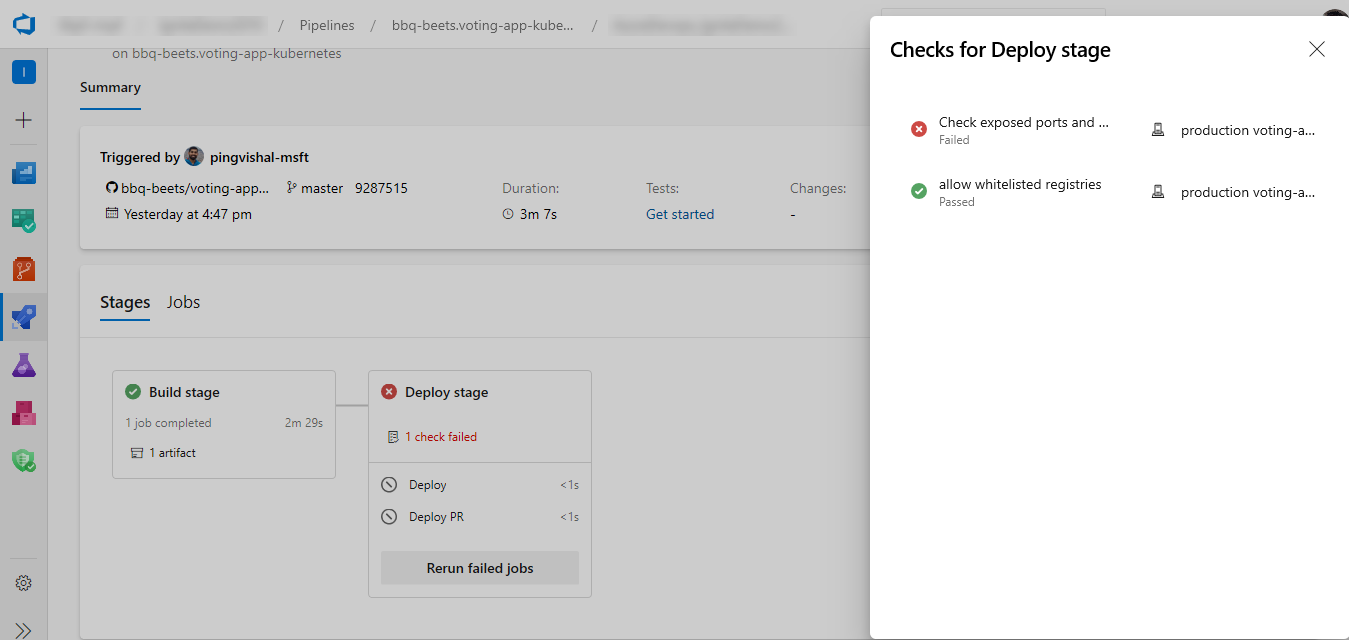The image size is (1349, 640).
Task: Open Artifacts from the sidebar
Action: (23, 413)
